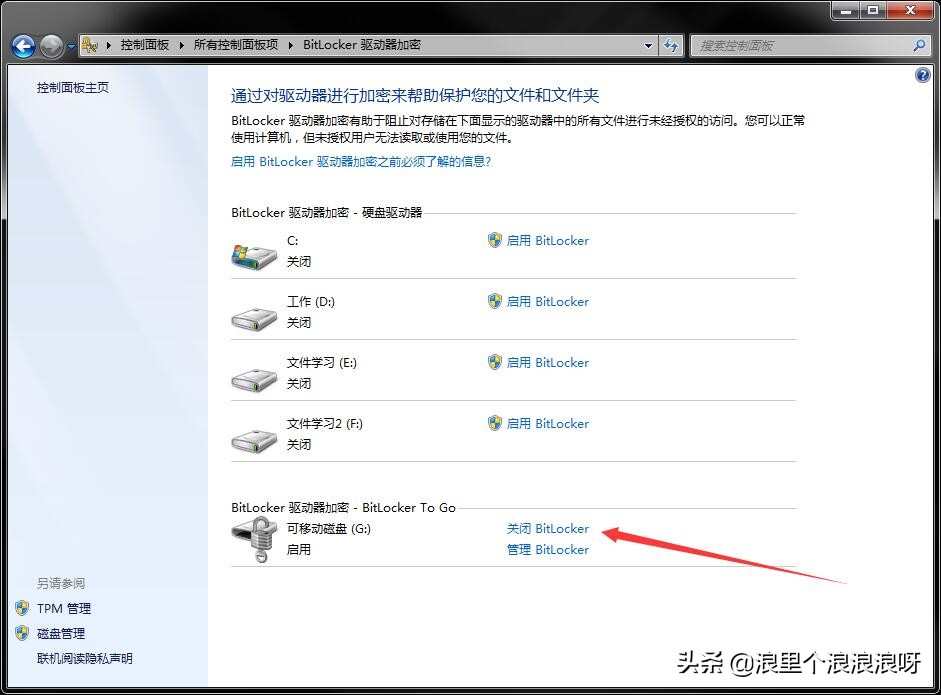
Task: Click the Help question mark icon
Action: click(x=921, y=74)
